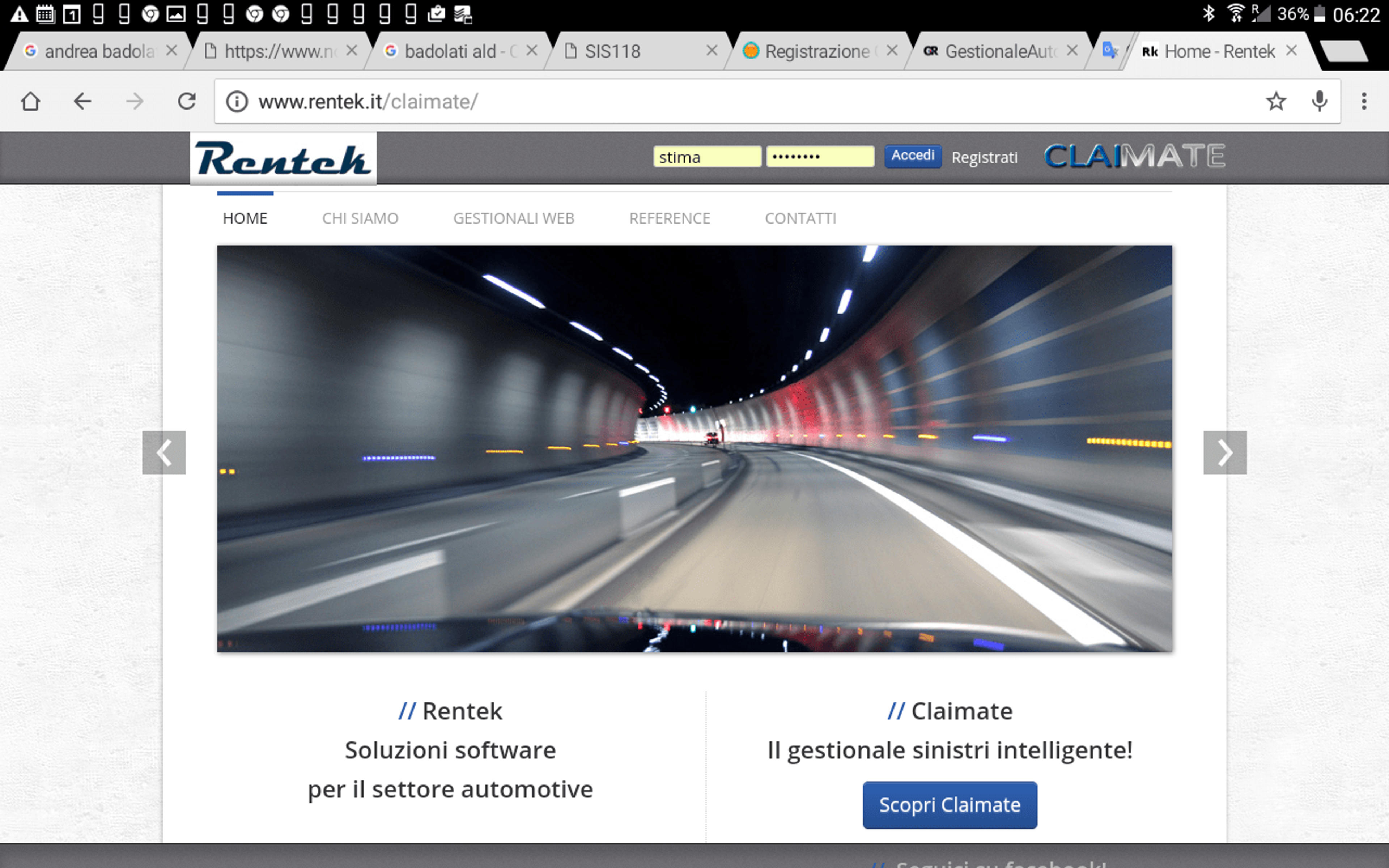Click the Registrati link

click(x=984, y=157)
